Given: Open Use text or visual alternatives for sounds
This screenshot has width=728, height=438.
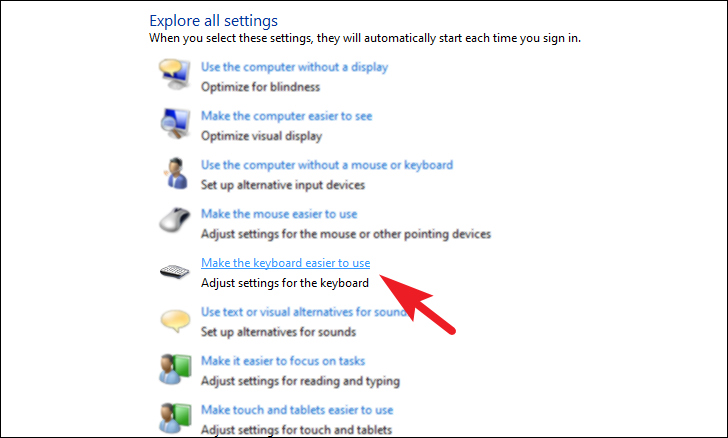Looking at the screenshot, I should (x=304, y=312).
